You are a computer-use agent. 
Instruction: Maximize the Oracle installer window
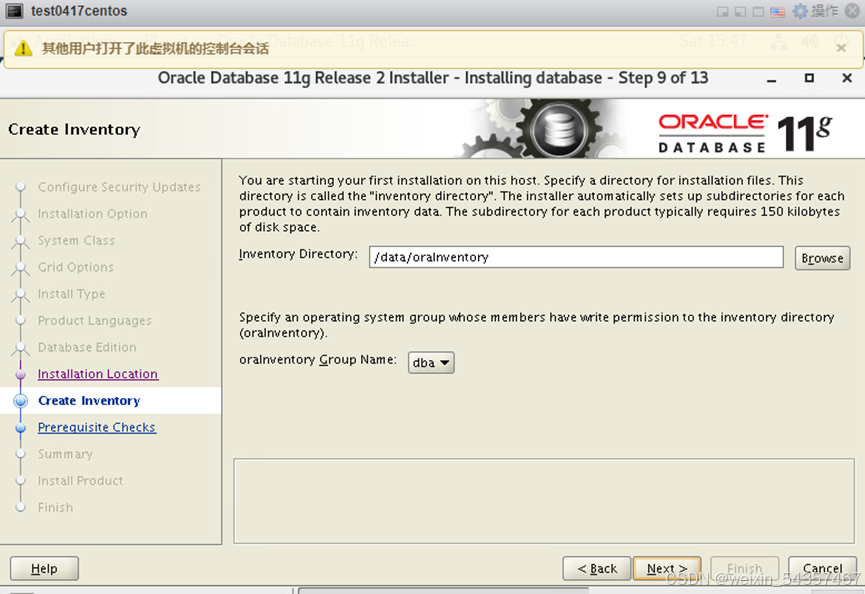point(809,78)
